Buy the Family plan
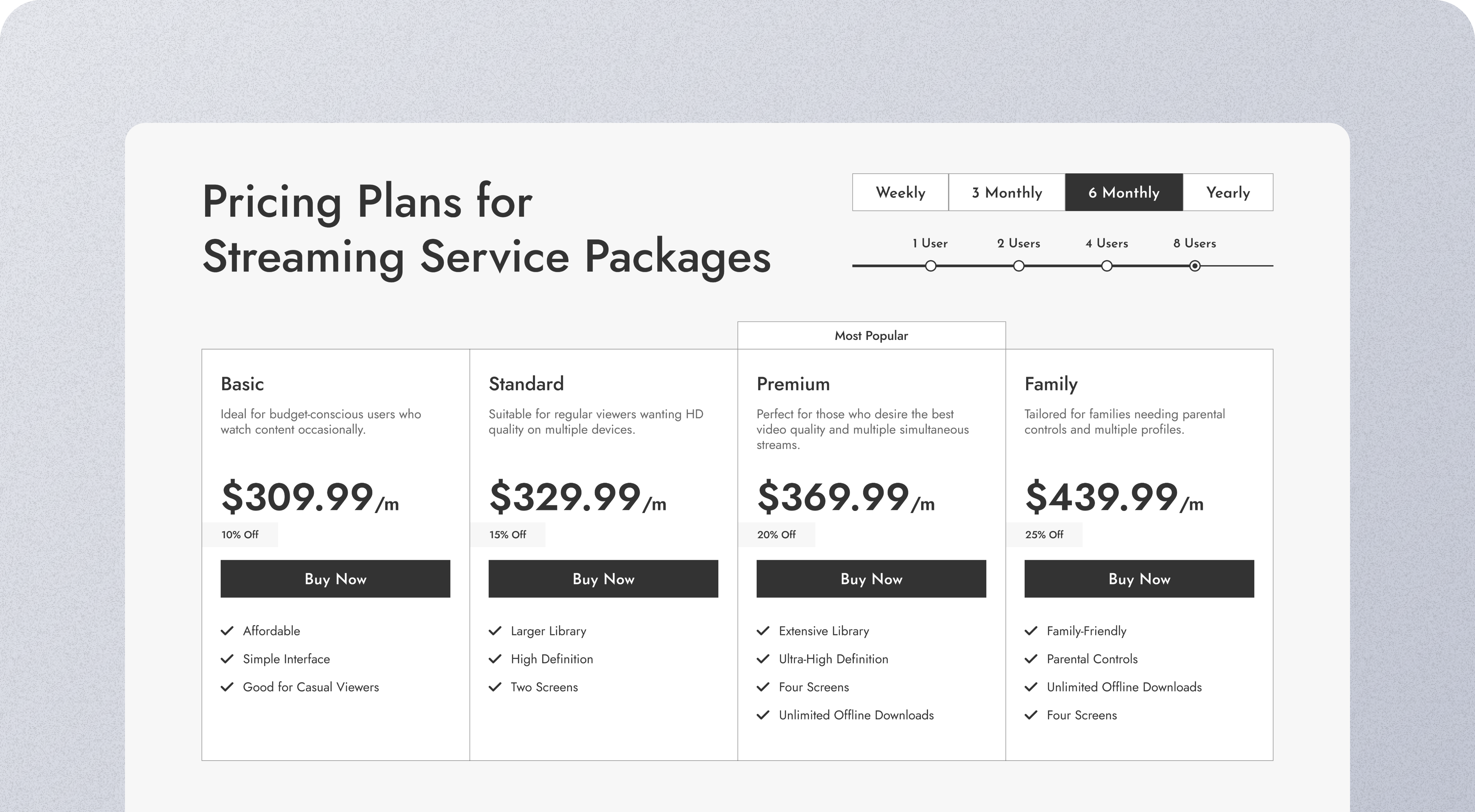This screenshot has height=812, width=1475. 1140,579
